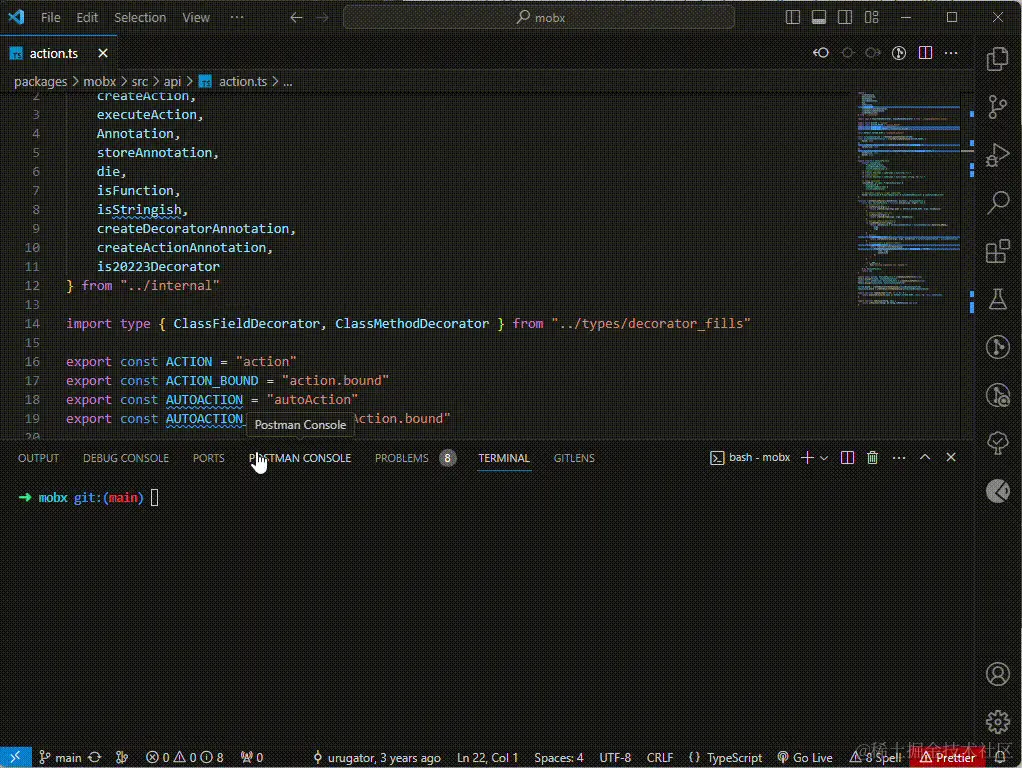Go back with the left arrow

click(296, 18)
